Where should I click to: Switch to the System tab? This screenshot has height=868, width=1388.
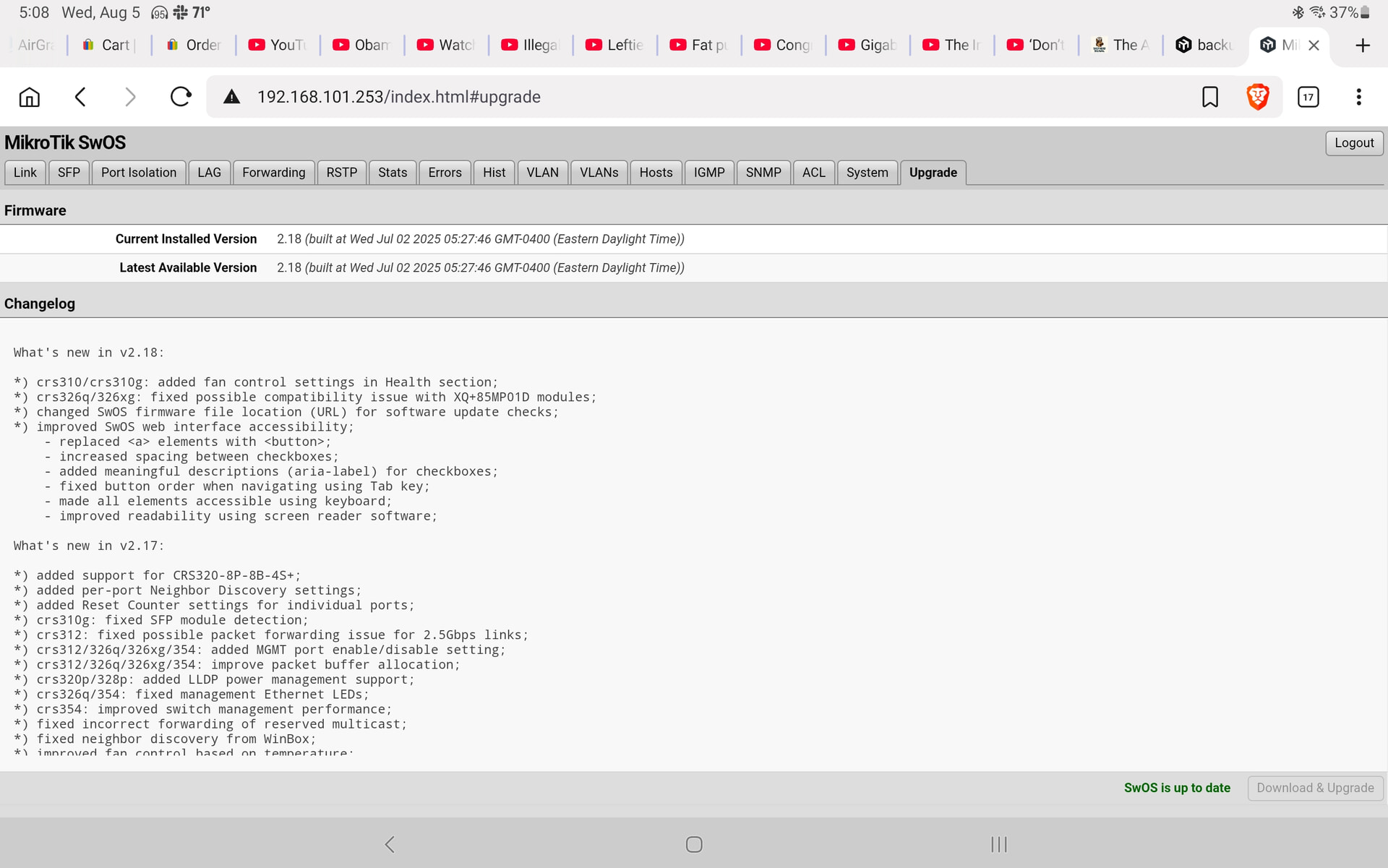[867, 173]
